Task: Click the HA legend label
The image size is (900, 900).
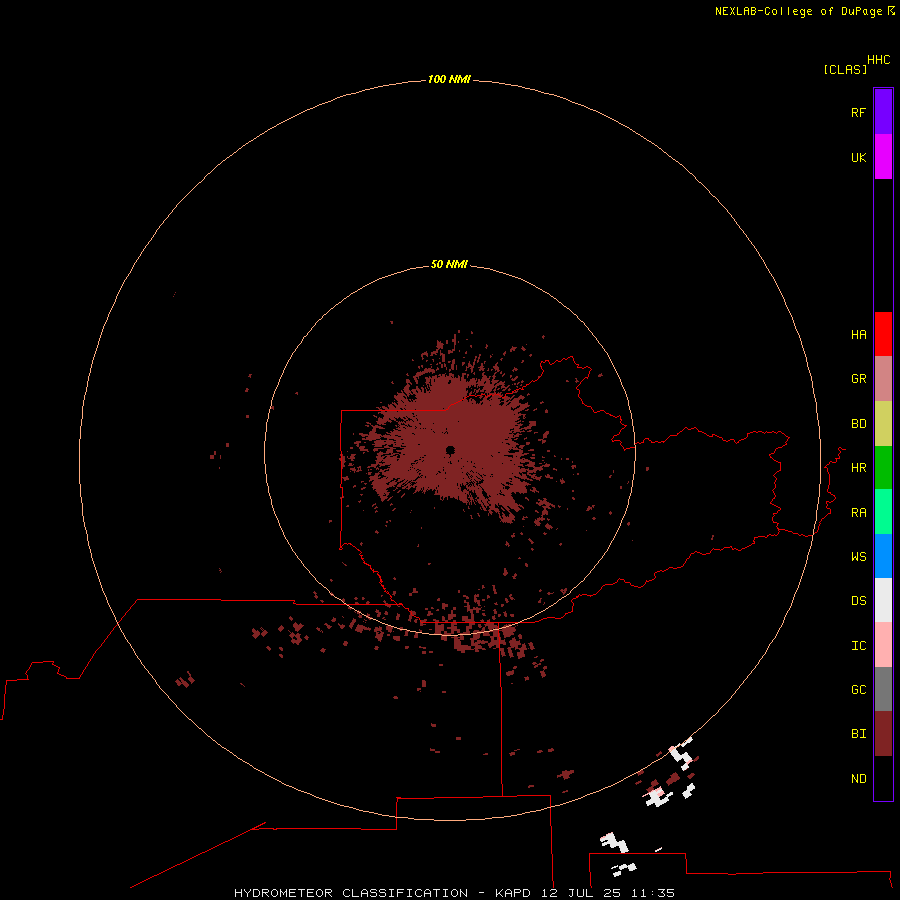Action: click(858, 335)
